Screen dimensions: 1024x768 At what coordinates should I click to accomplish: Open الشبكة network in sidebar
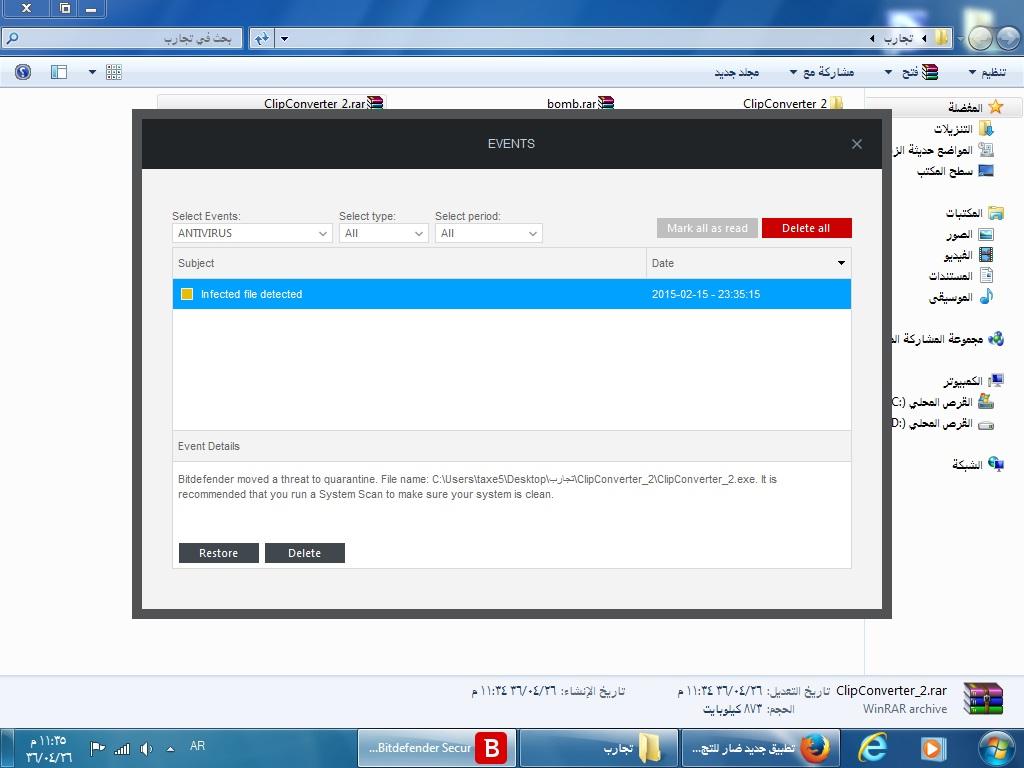point(978,464)
